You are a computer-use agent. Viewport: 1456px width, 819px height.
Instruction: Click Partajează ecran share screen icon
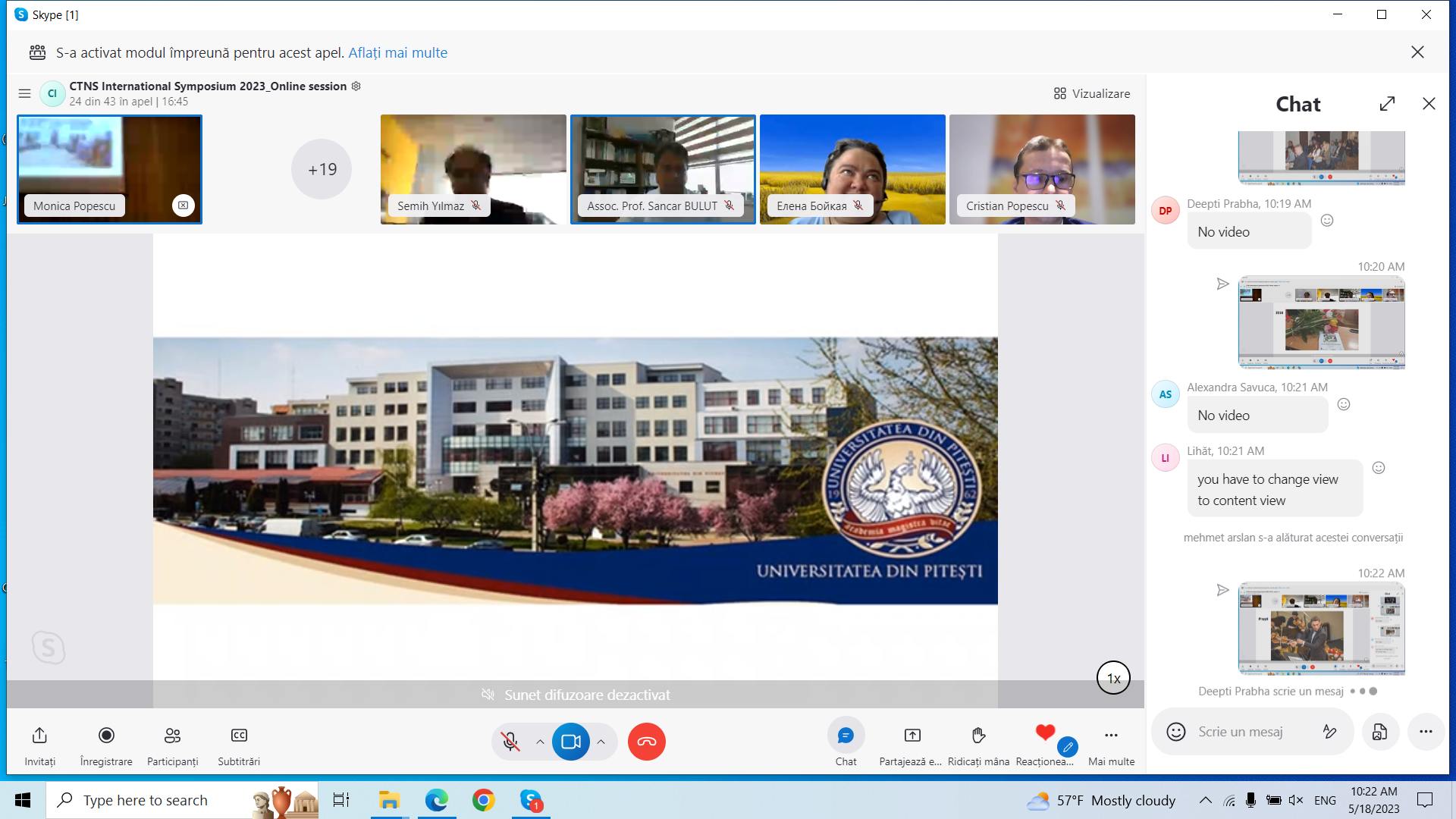912,736
